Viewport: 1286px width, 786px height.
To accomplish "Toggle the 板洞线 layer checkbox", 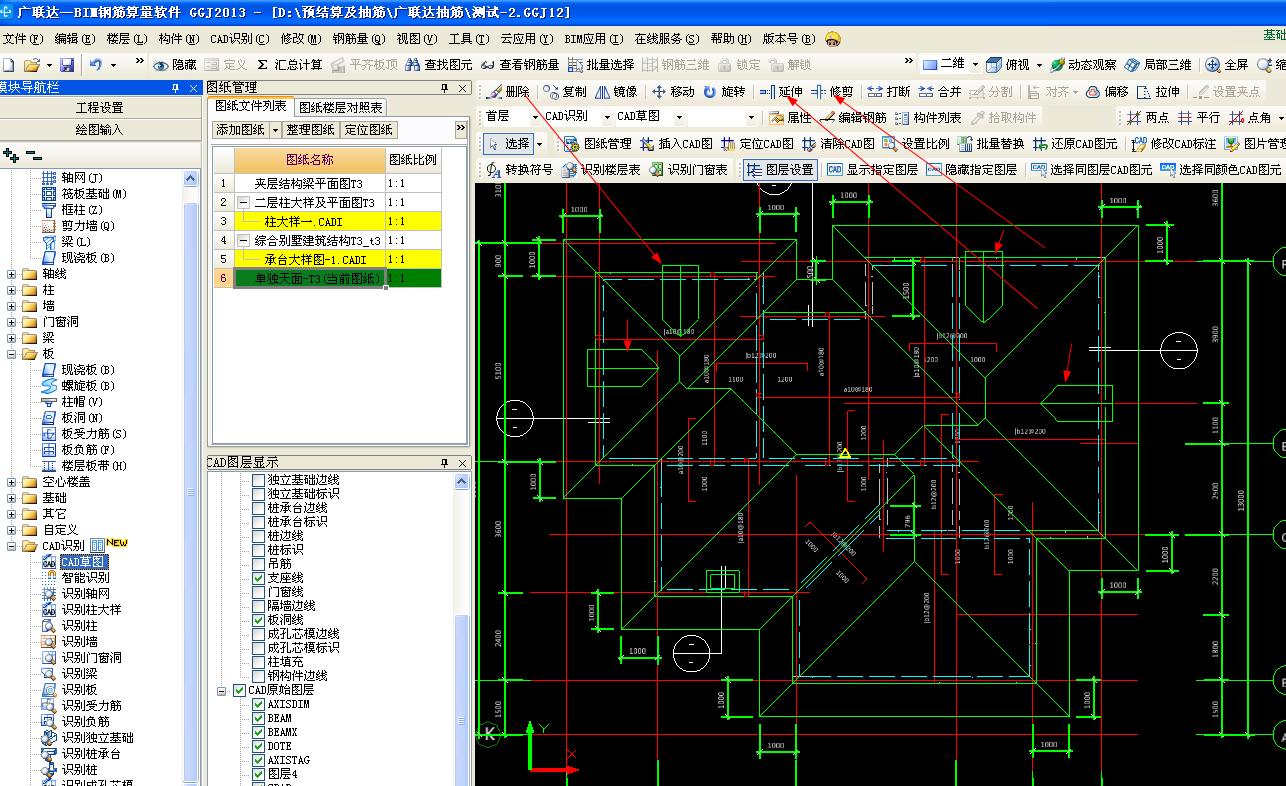I will click(x=259, y=620).
